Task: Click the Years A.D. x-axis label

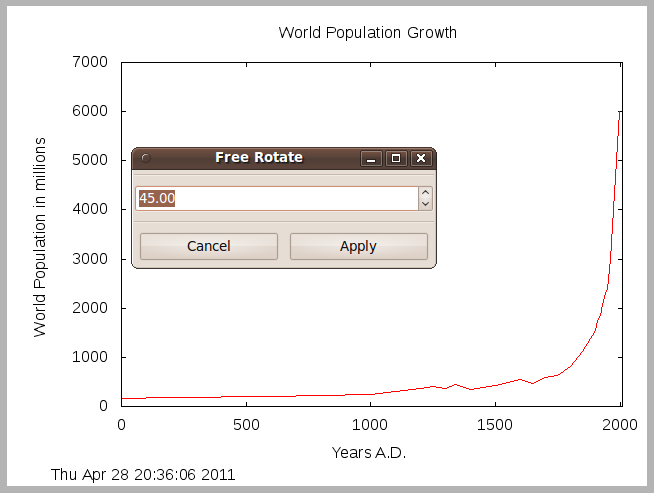Action: (369, 453)
